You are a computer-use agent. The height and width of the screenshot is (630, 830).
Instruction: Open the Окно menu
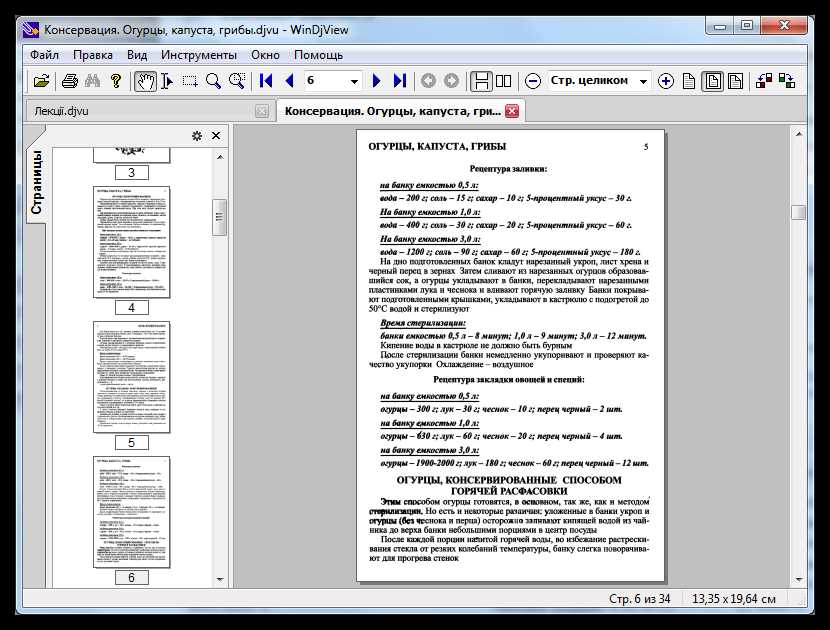265,55
